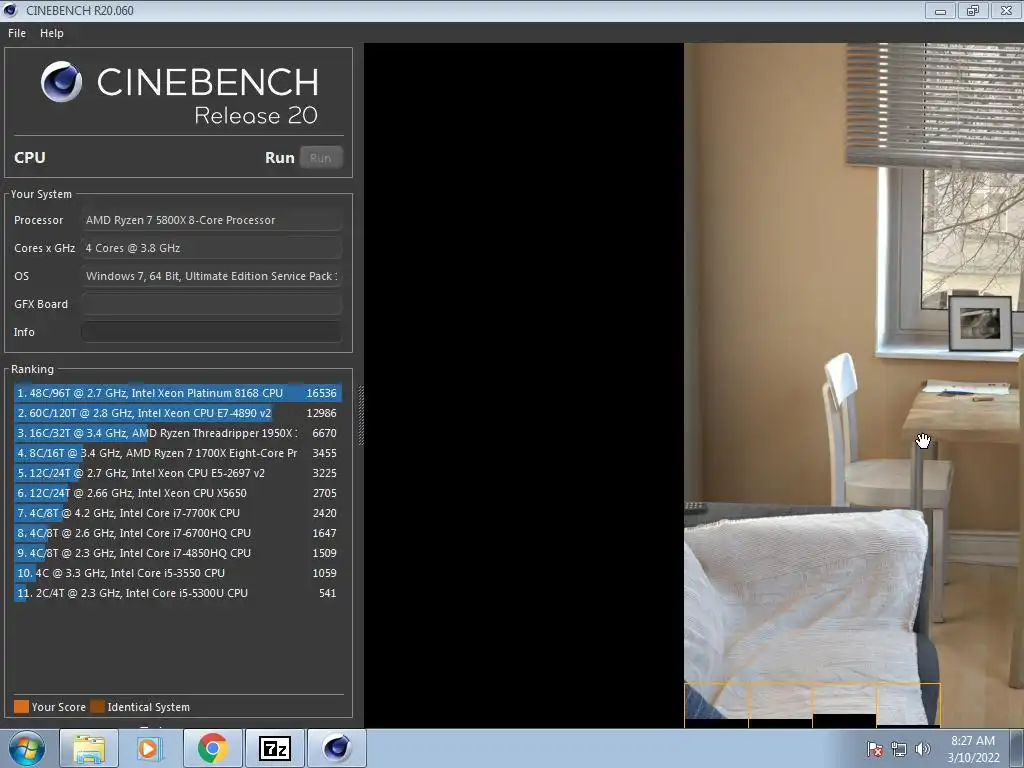Click the Cores x GHz field
Viewport: 1024px width, 768px height.
[211, 248]
